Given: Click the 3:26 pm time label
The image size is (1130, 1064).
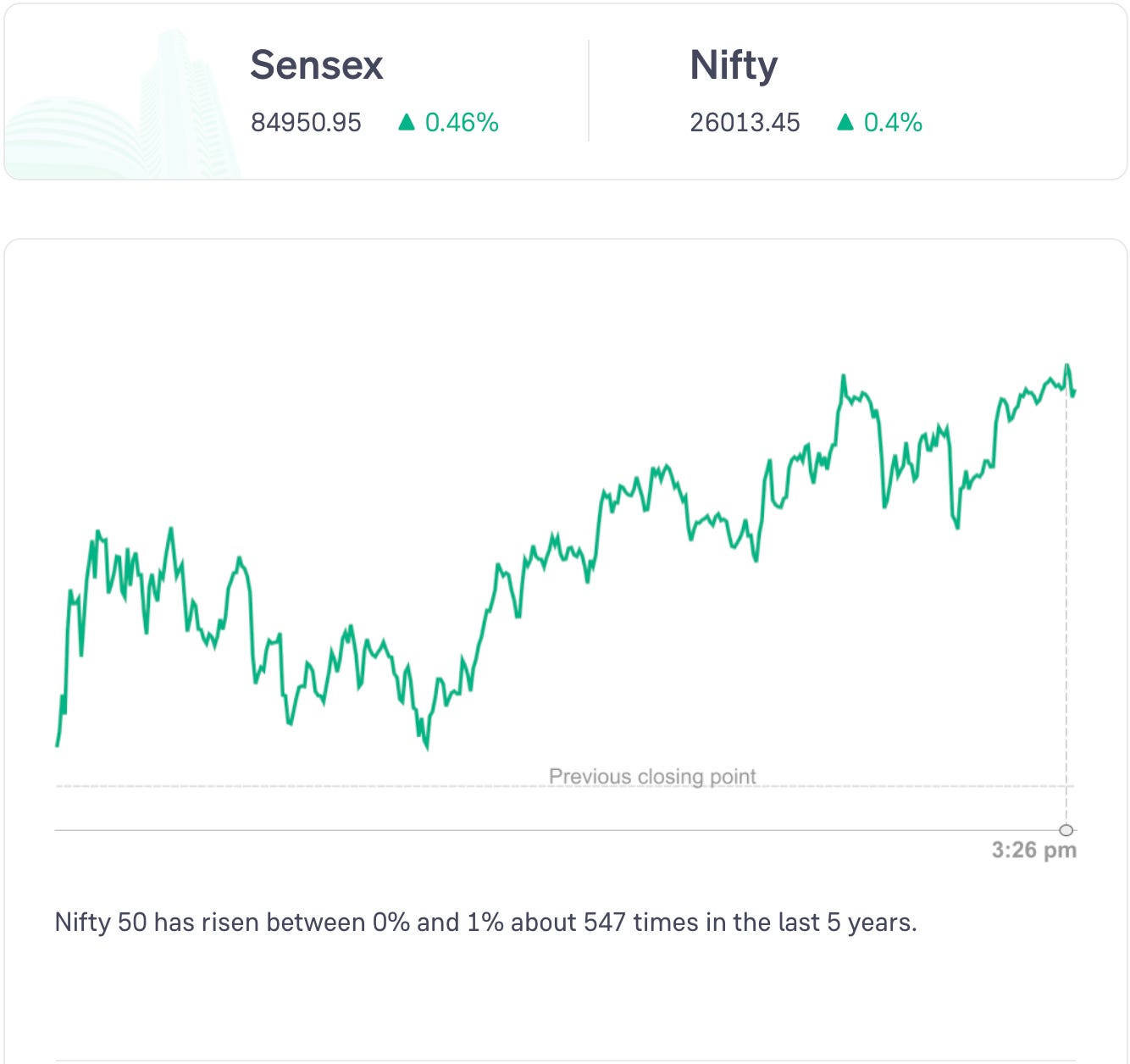Looking at the screenshot, I should (x=1034, y=850).
